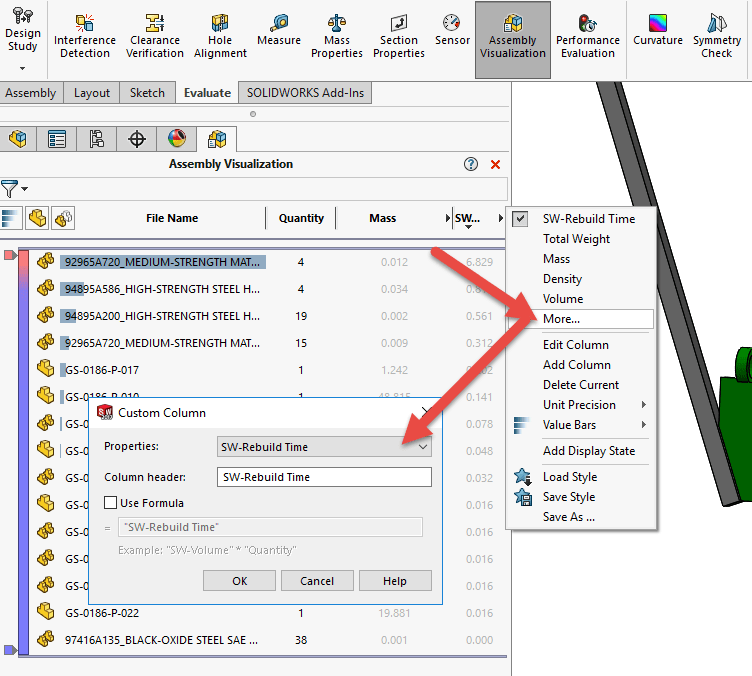The width and height of the screenshot is (752, 676).
Task: Choose Density from the menu
Action: (581, 279)
